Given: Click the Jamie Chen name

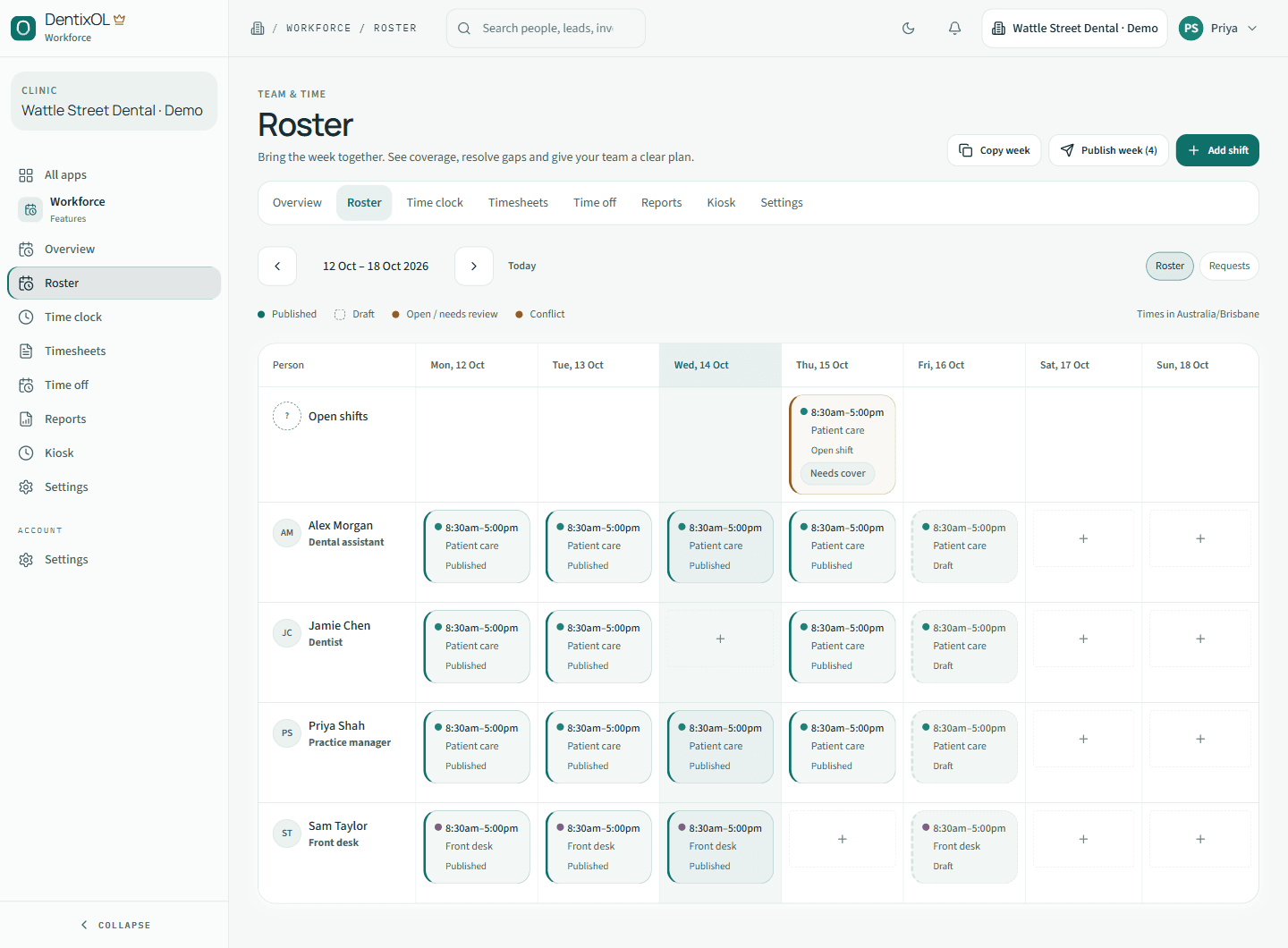Looking at the screenshot, I should (339, 626).
